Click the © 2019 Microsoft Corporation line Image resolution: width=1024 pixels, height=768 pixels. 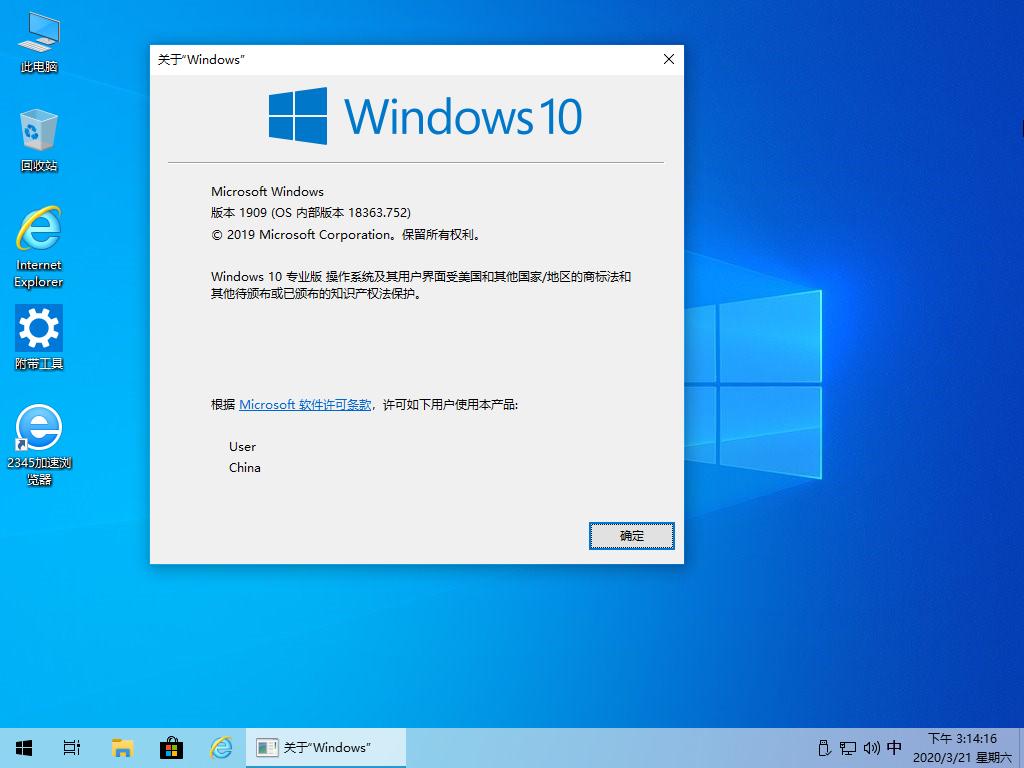347,234
